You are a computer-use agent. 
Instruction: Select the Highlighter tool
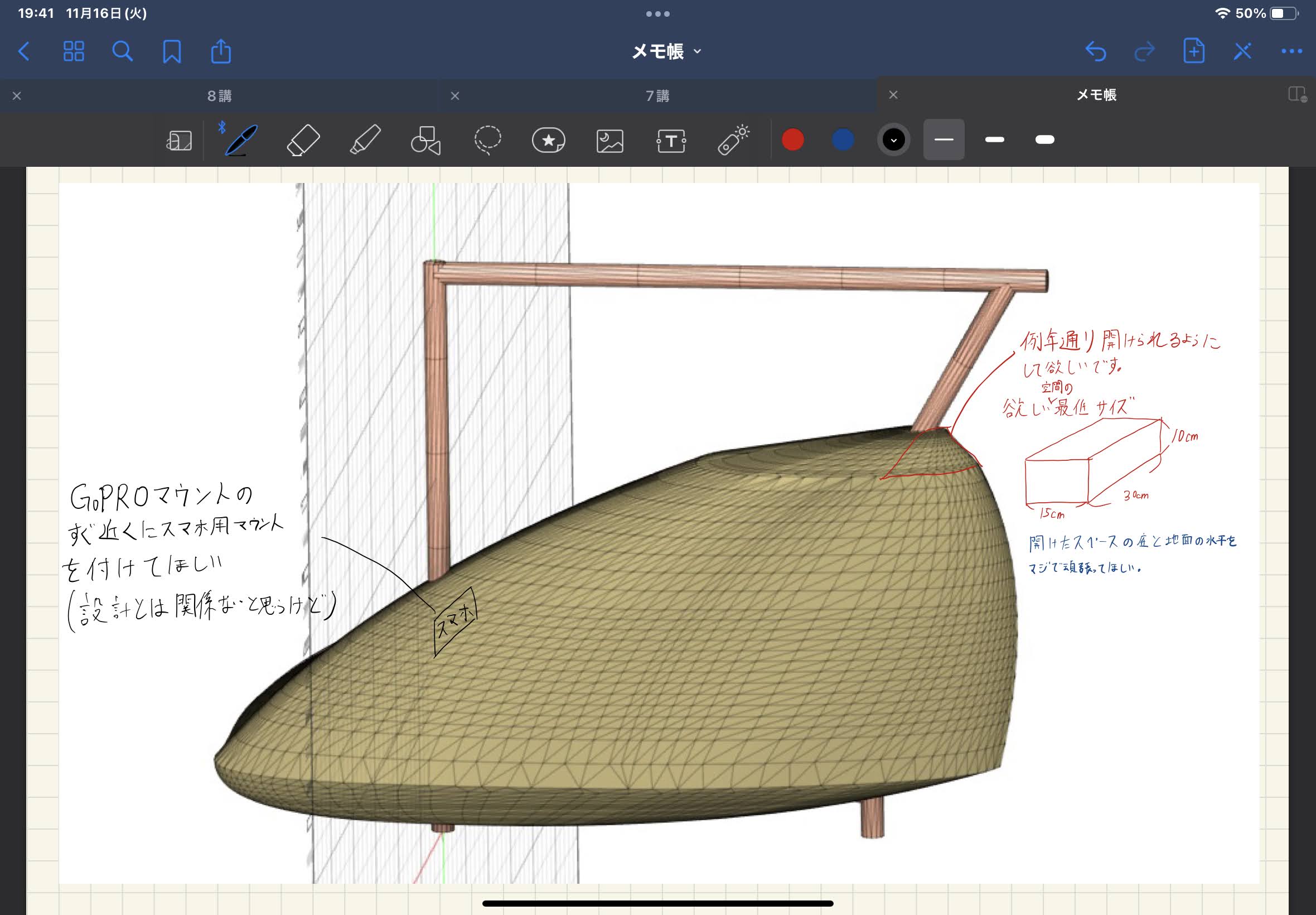pyautogui.click(x=365, y=140)
